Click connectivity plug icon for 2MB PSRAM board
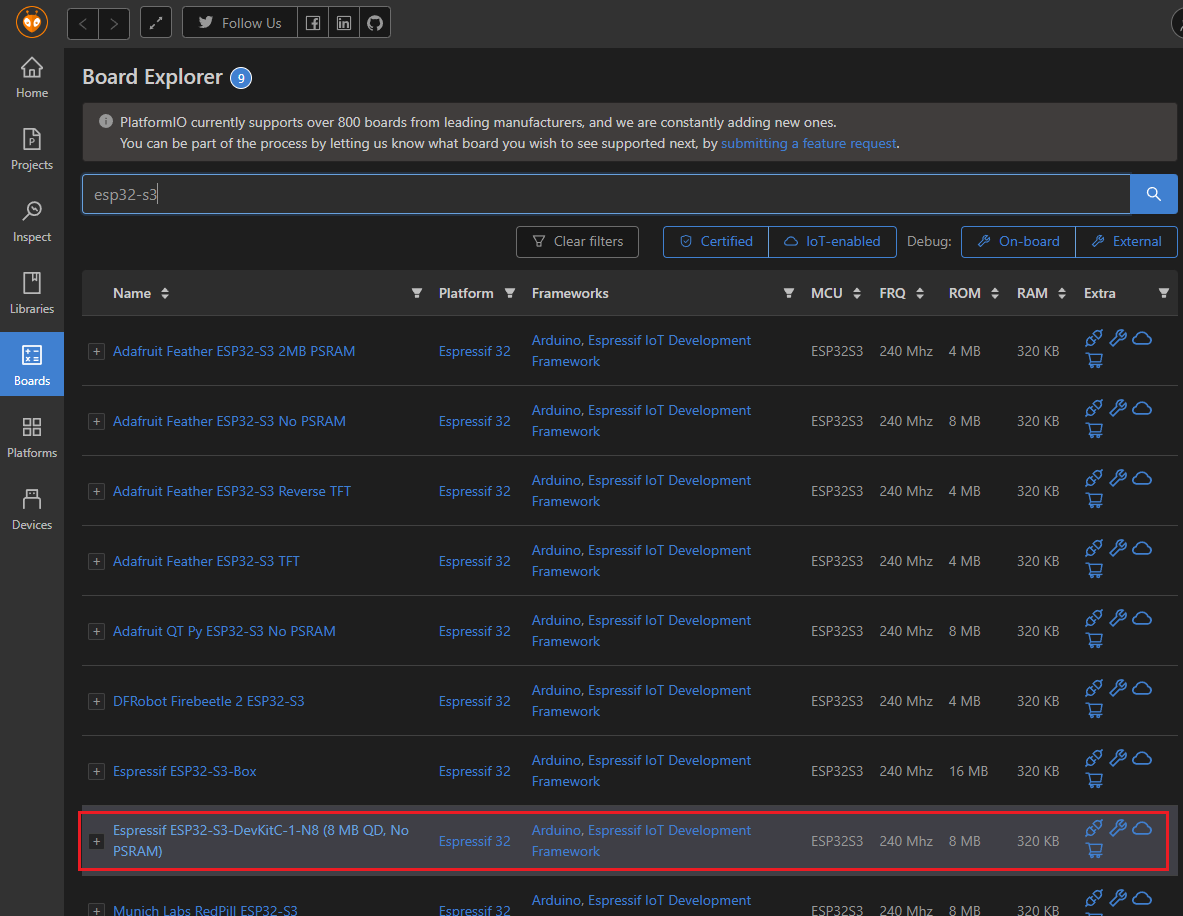 click(1094, 338)
